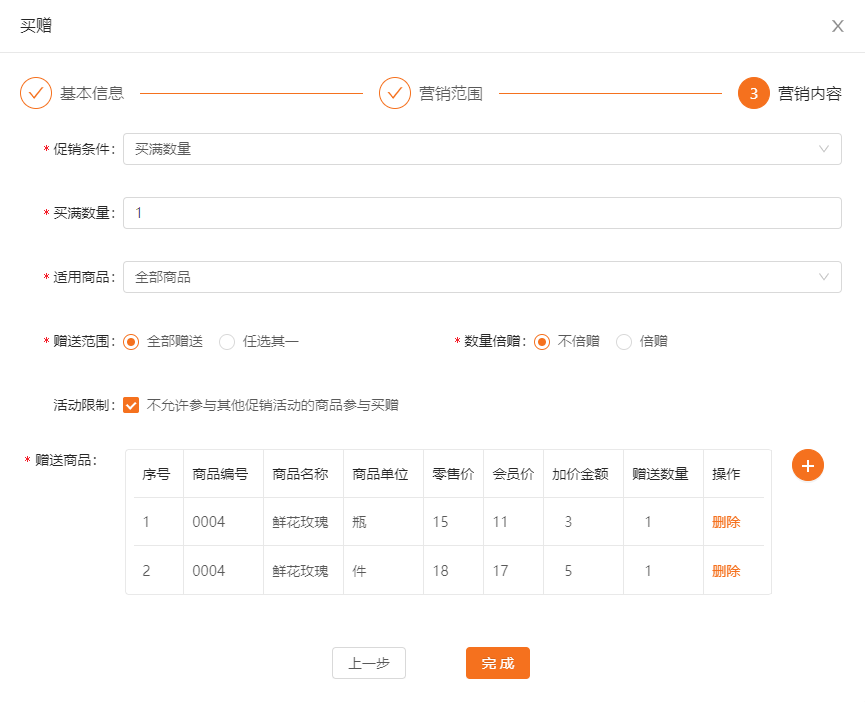Image resolution: width=865 pixels, height=702 pixels.
Task: Click 删除 on the second gift row
Action: [x=724, y=570]
